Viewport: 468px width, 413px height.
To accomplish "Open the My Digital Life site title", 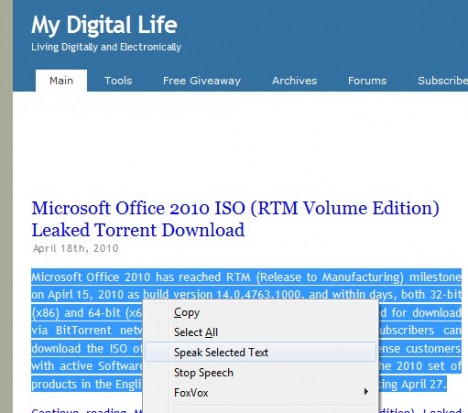I will 104,25.
